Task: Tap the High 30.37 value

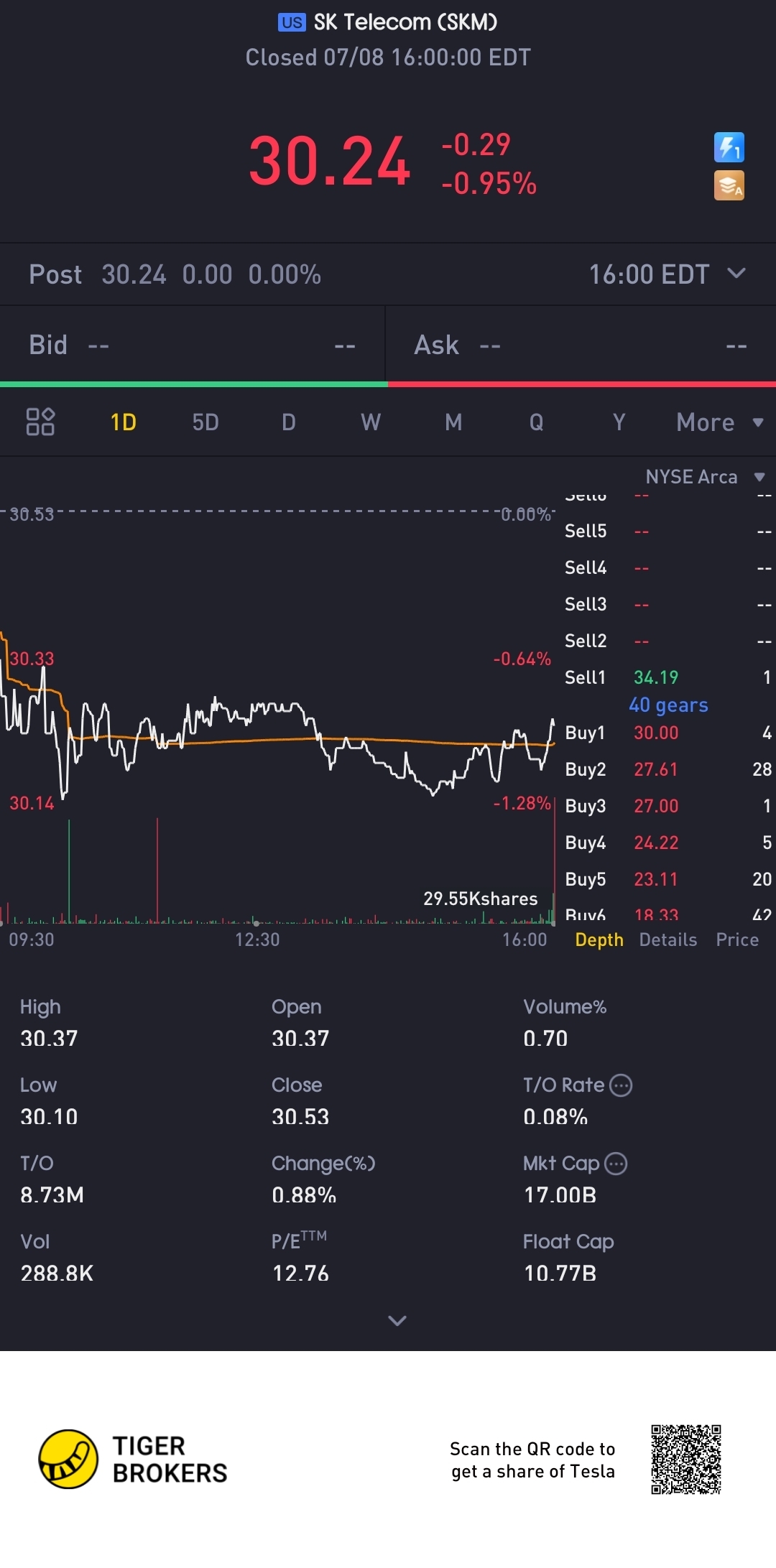Action: [x=49, y=1038]
